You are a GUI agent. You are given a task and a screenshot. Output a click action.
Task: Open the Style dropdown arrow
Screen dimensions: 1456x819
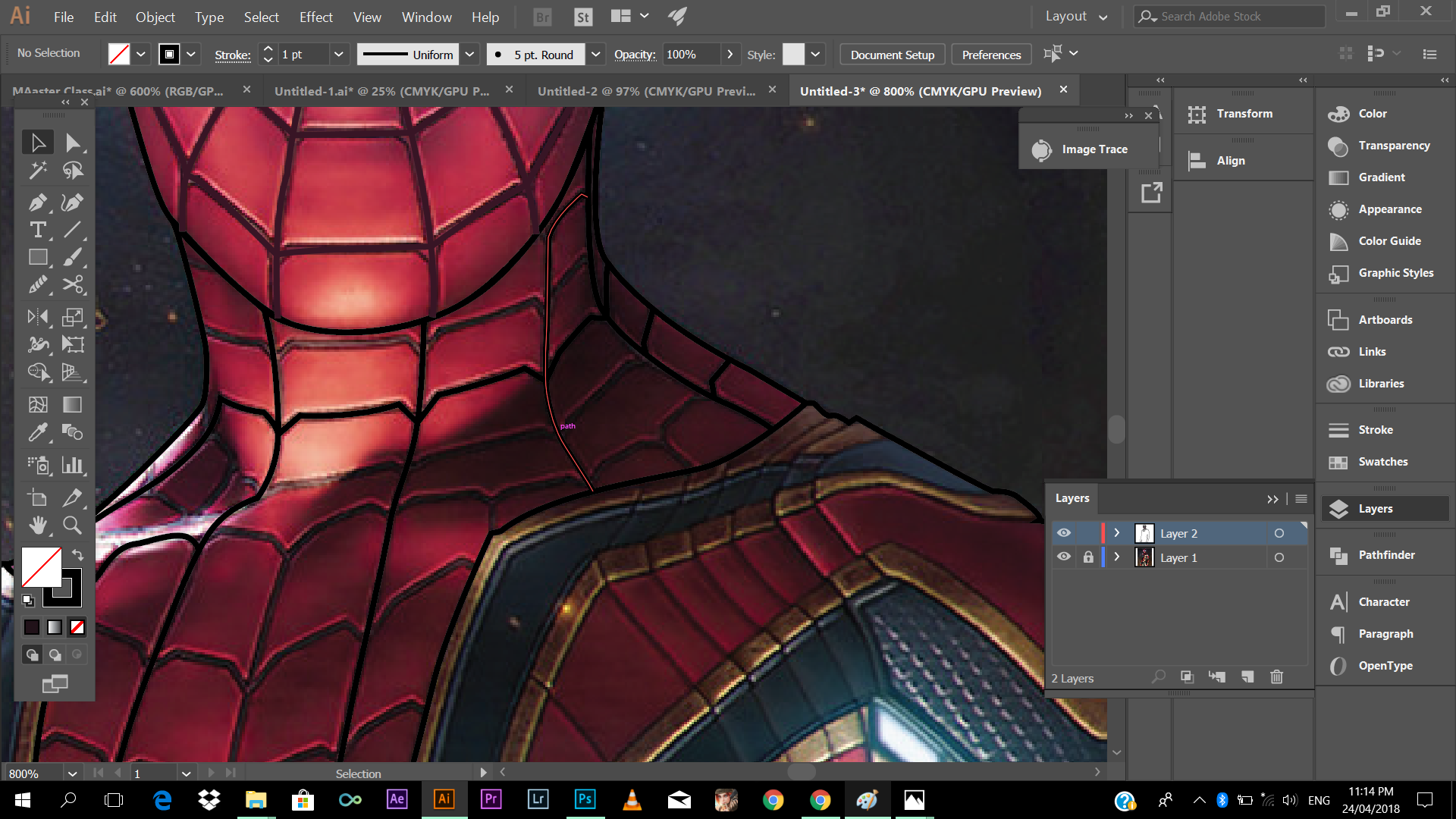coord(815,54)
